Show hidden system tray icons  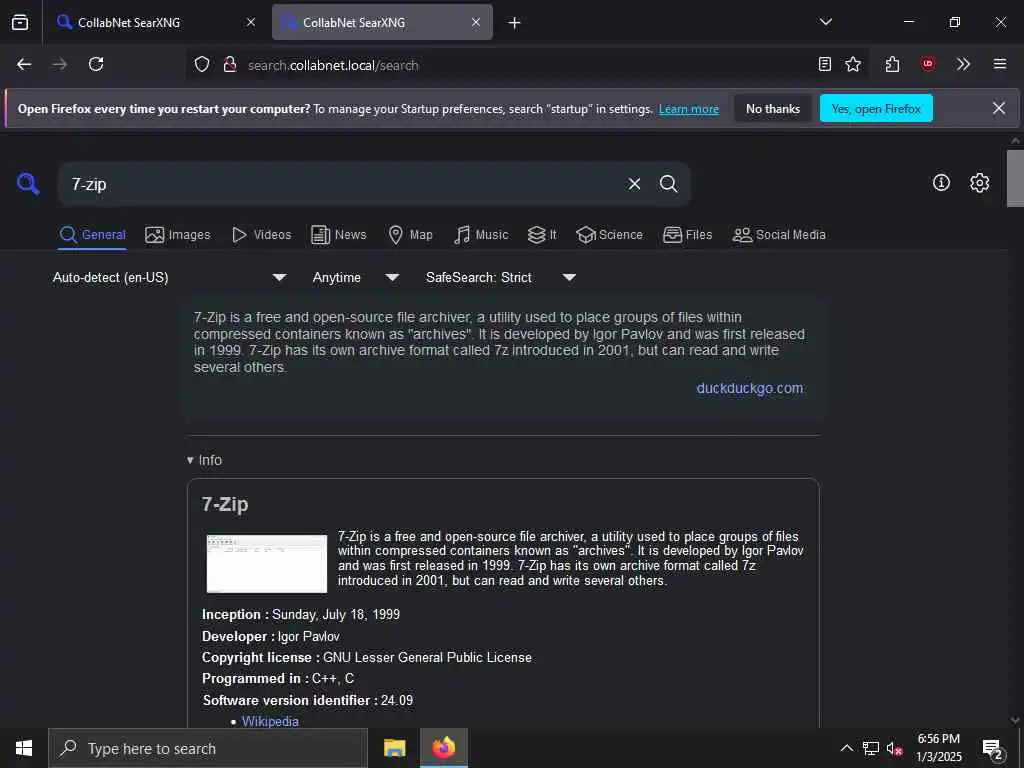click(x=846, y=748)
